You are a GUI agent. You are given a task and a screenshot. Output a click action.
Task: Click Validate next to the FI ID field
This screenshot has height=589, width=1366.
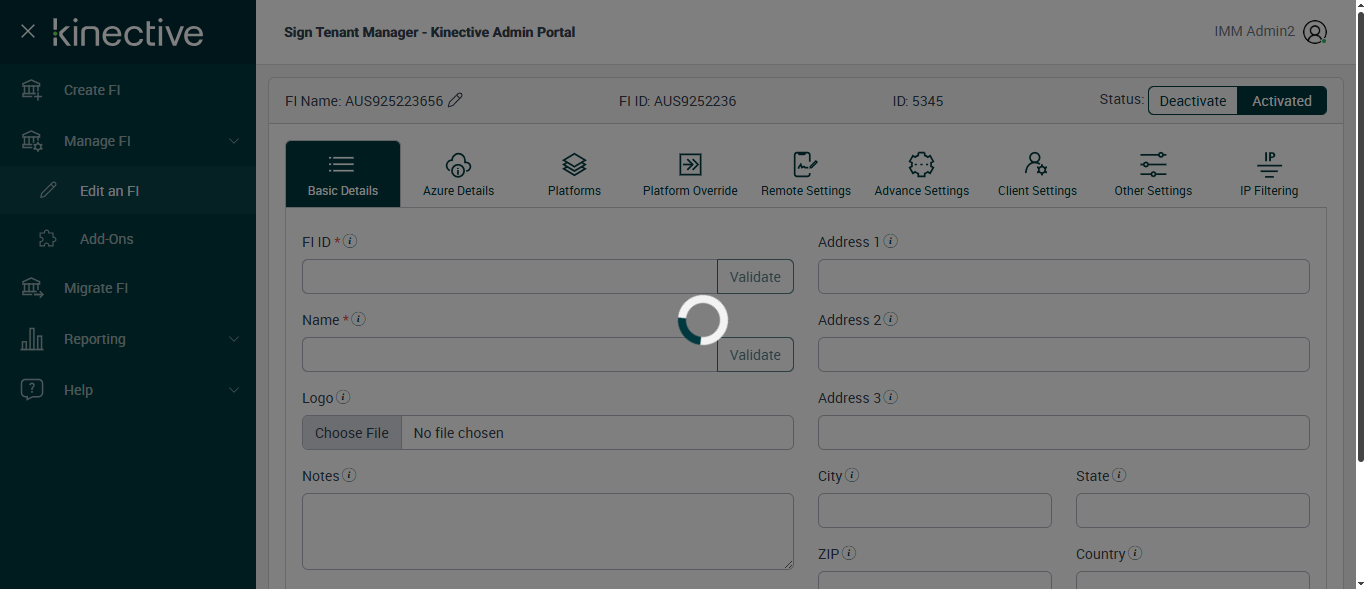point(755,277)
